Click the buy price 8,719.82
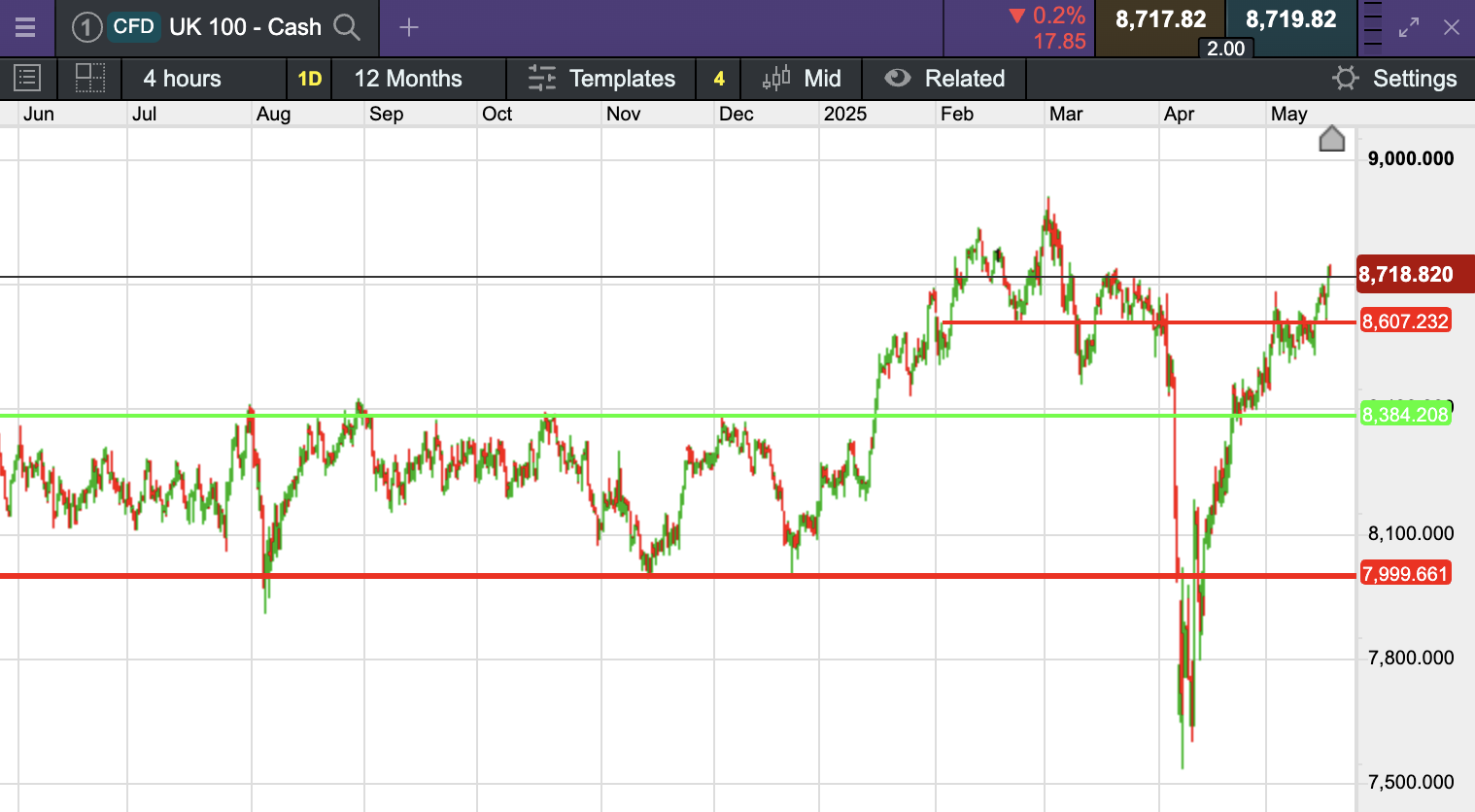Screen dimensions: 1475x812 pos(1290,19)
